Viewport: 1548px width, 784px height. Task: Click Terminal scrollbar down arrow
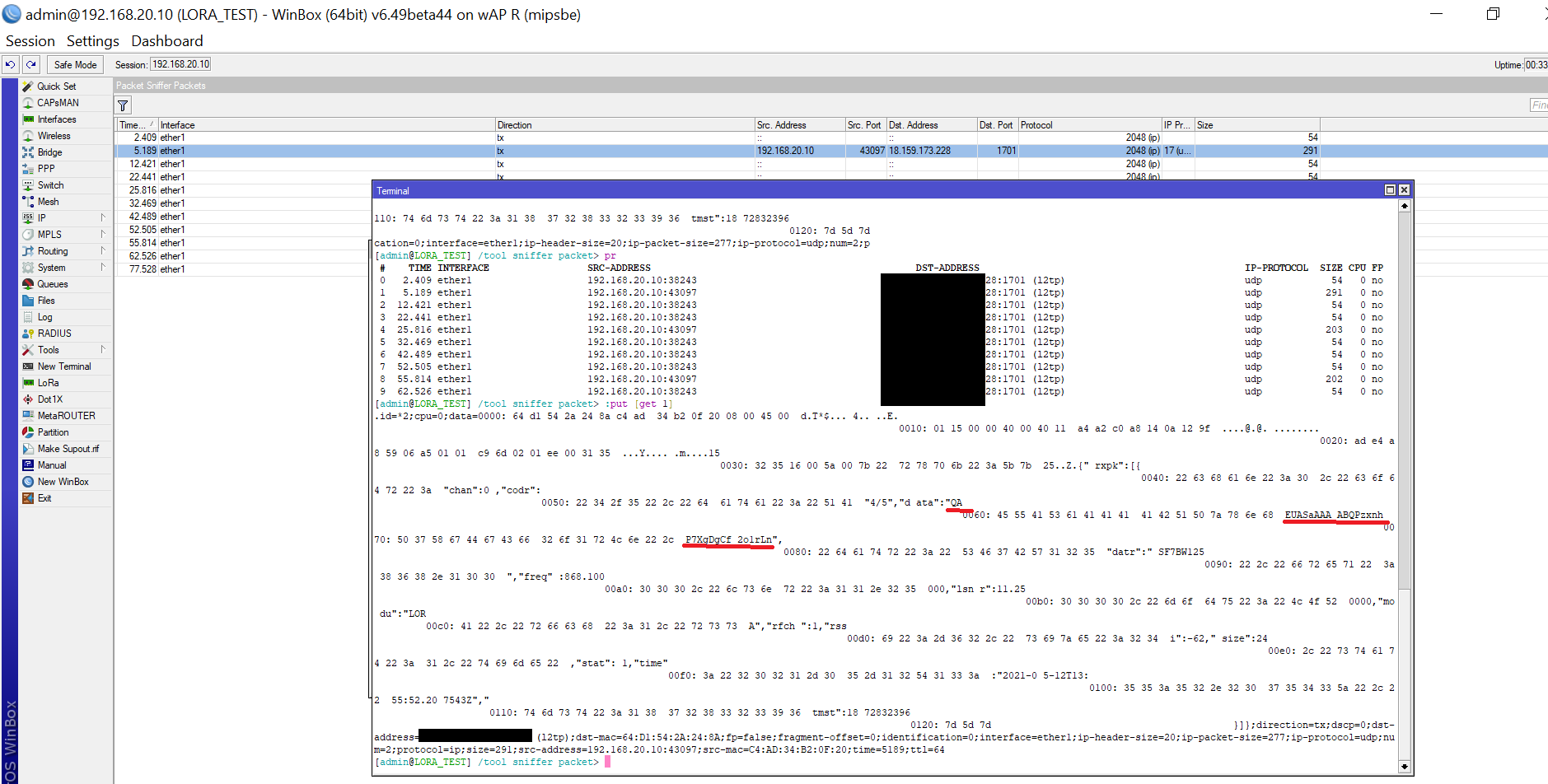pos(1405,767)
